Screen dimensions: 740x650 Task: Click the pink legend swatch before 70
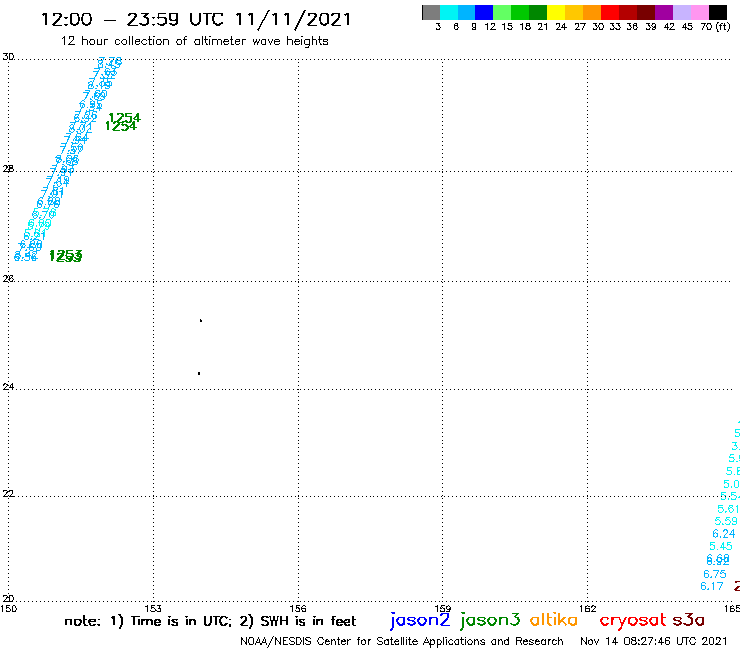tap(699, 12)
